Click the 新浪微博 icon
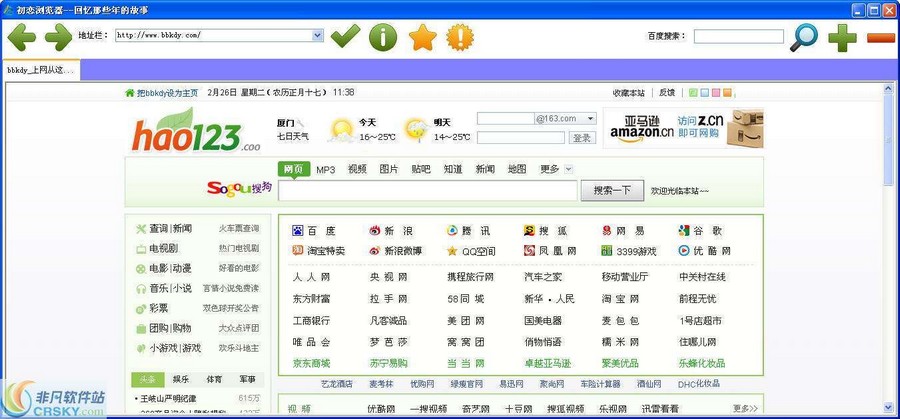 coord(375,251)
